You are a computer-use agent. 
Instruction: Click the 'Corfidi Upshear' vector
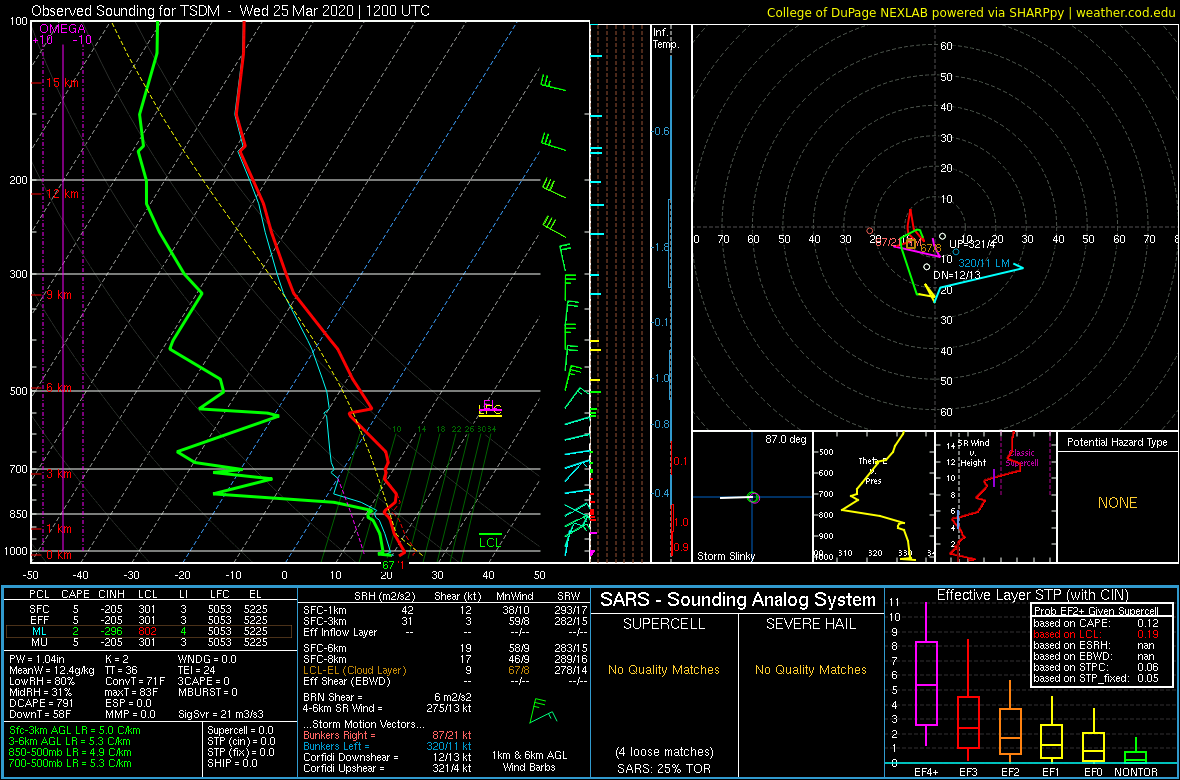(387, 768)
